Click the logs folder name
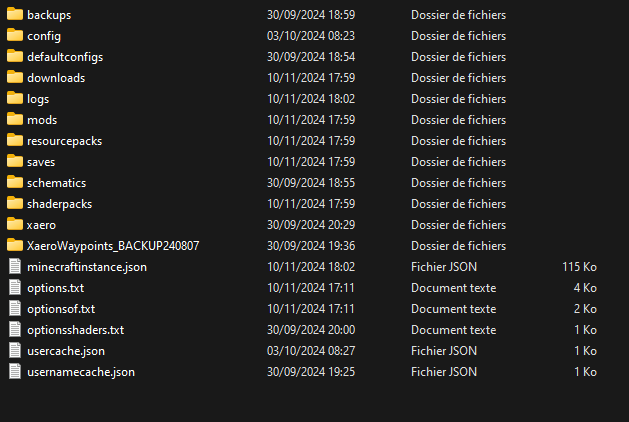 coord(38,99)
